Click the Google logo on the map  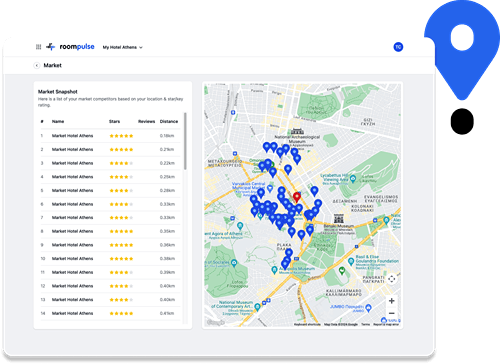click(215, 322)
